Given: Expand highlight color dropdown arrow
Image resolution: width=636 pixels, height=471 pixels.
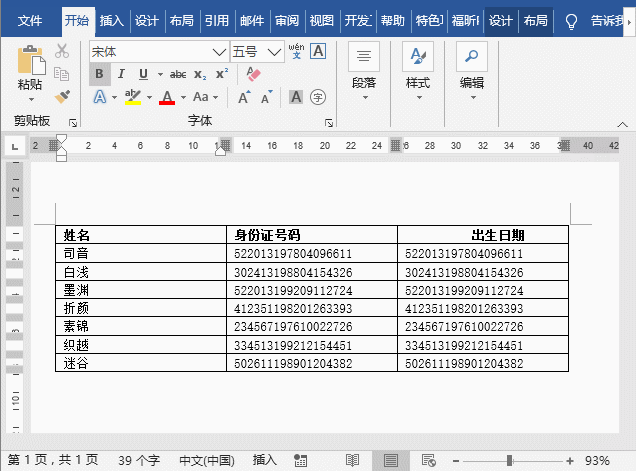Looking at the screenshot, I should click(149, 97).
